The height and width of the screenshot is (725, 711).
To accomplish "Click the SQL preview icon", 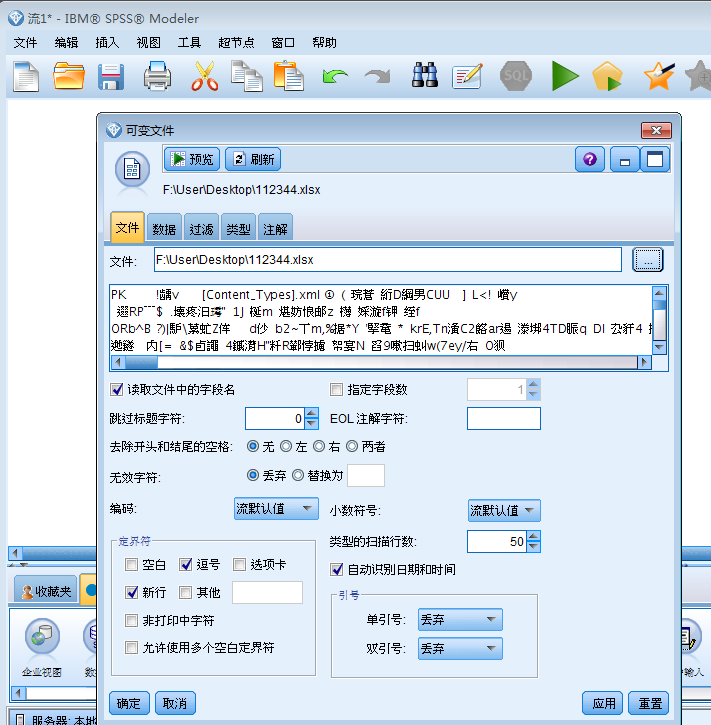I will point(516,76).
